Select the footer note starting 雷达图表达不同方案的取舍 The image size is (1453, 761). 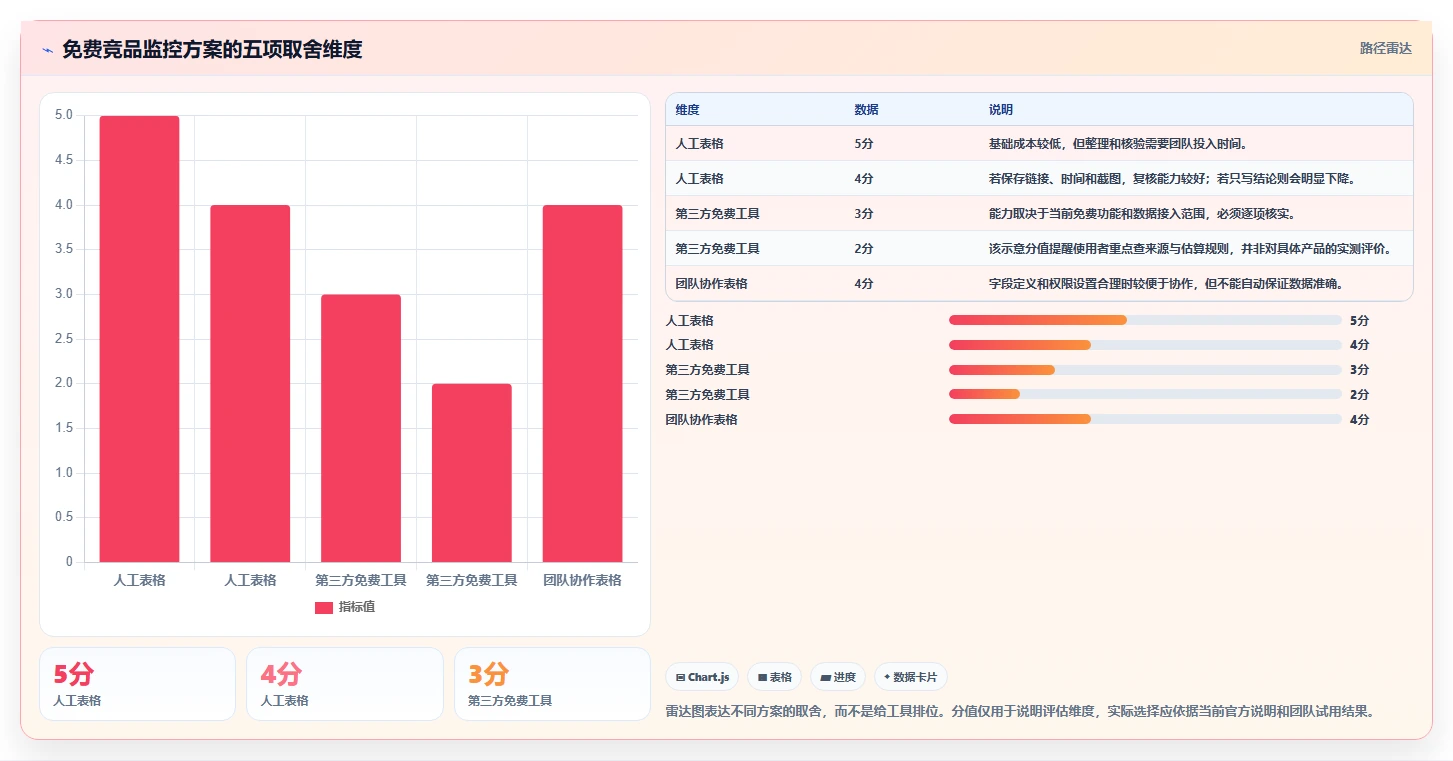(1020, 712)
